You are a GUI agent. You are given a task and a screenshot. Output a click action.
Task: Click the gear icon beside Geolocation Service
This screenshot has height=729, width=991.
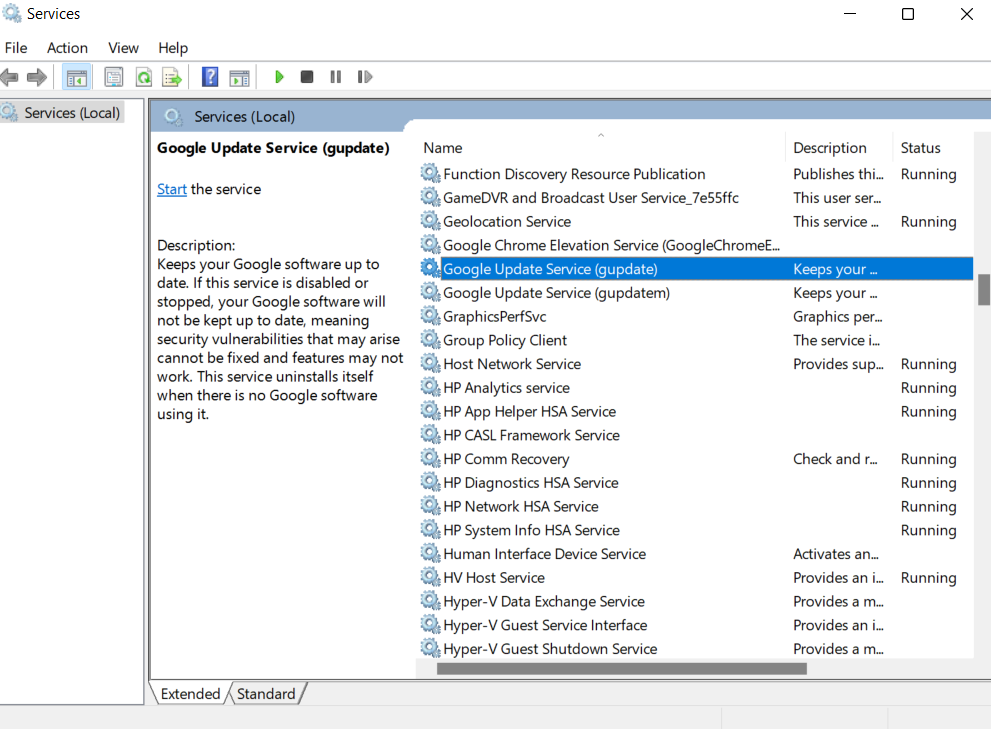coord(430,221)
